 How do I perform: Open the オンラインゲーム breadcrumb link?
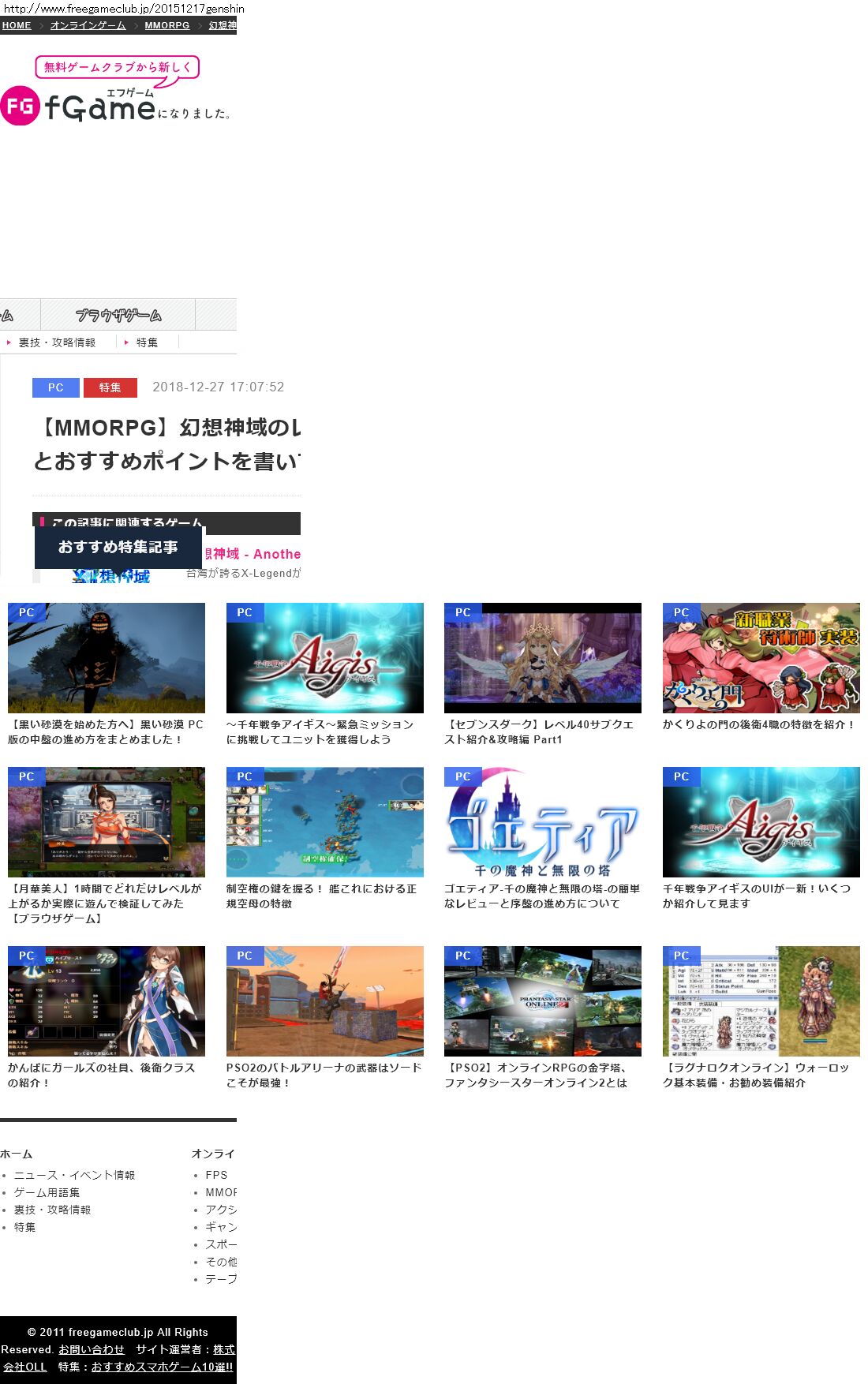(x=88, y=25)
